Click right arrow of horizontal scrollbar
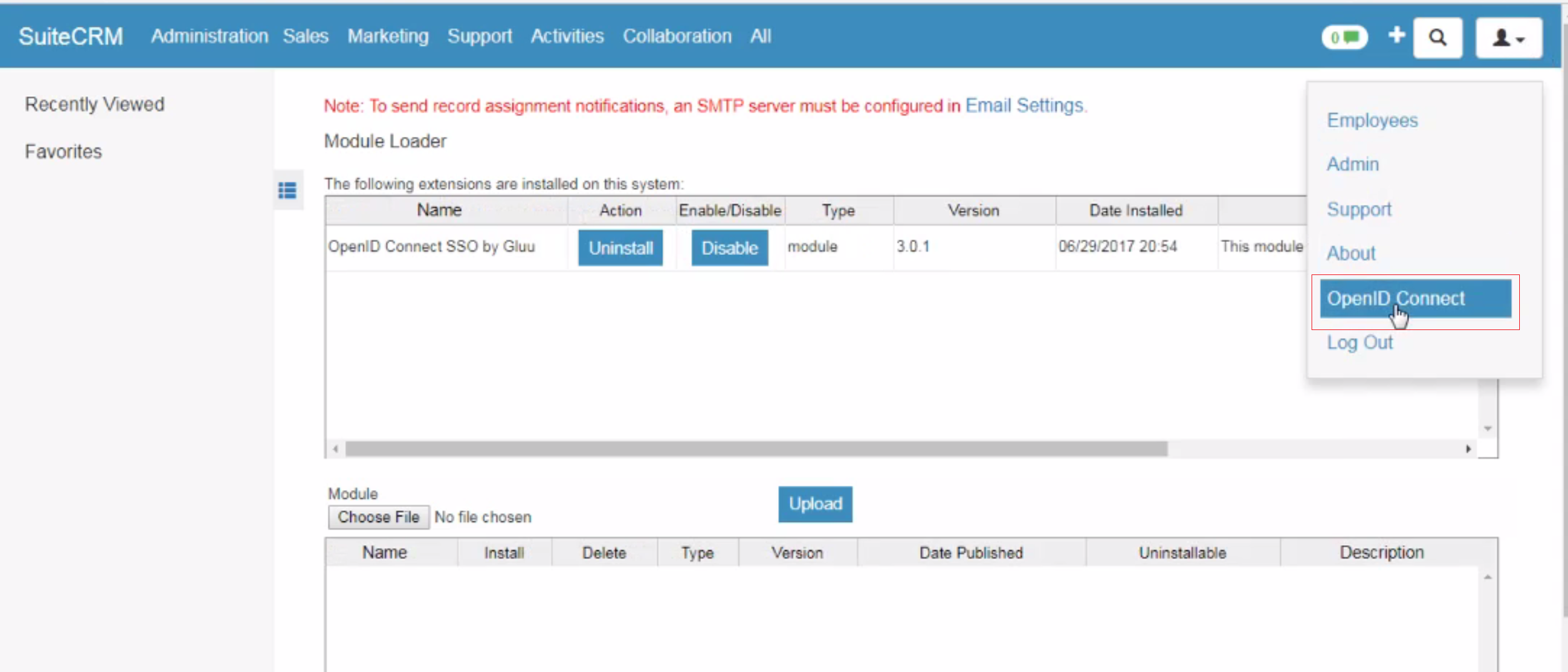This screenshot has width=1568, height=672. (x=1468, y=449)
